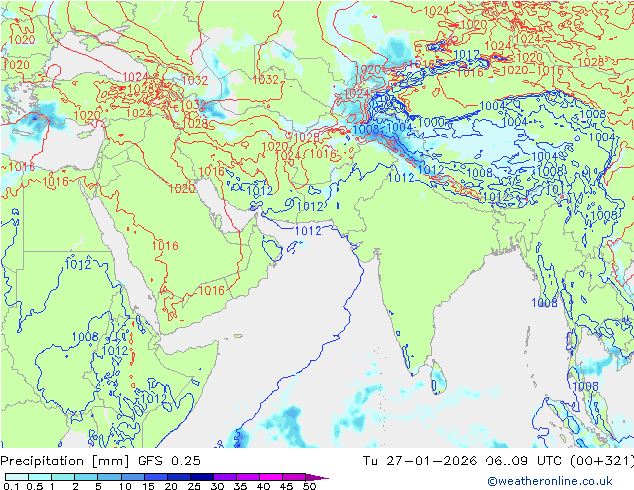This screenshot has width=634, height=490.
Task: Click the 'Precipitation [mm] GFS 0.25' title
Action: coord(100,461)
